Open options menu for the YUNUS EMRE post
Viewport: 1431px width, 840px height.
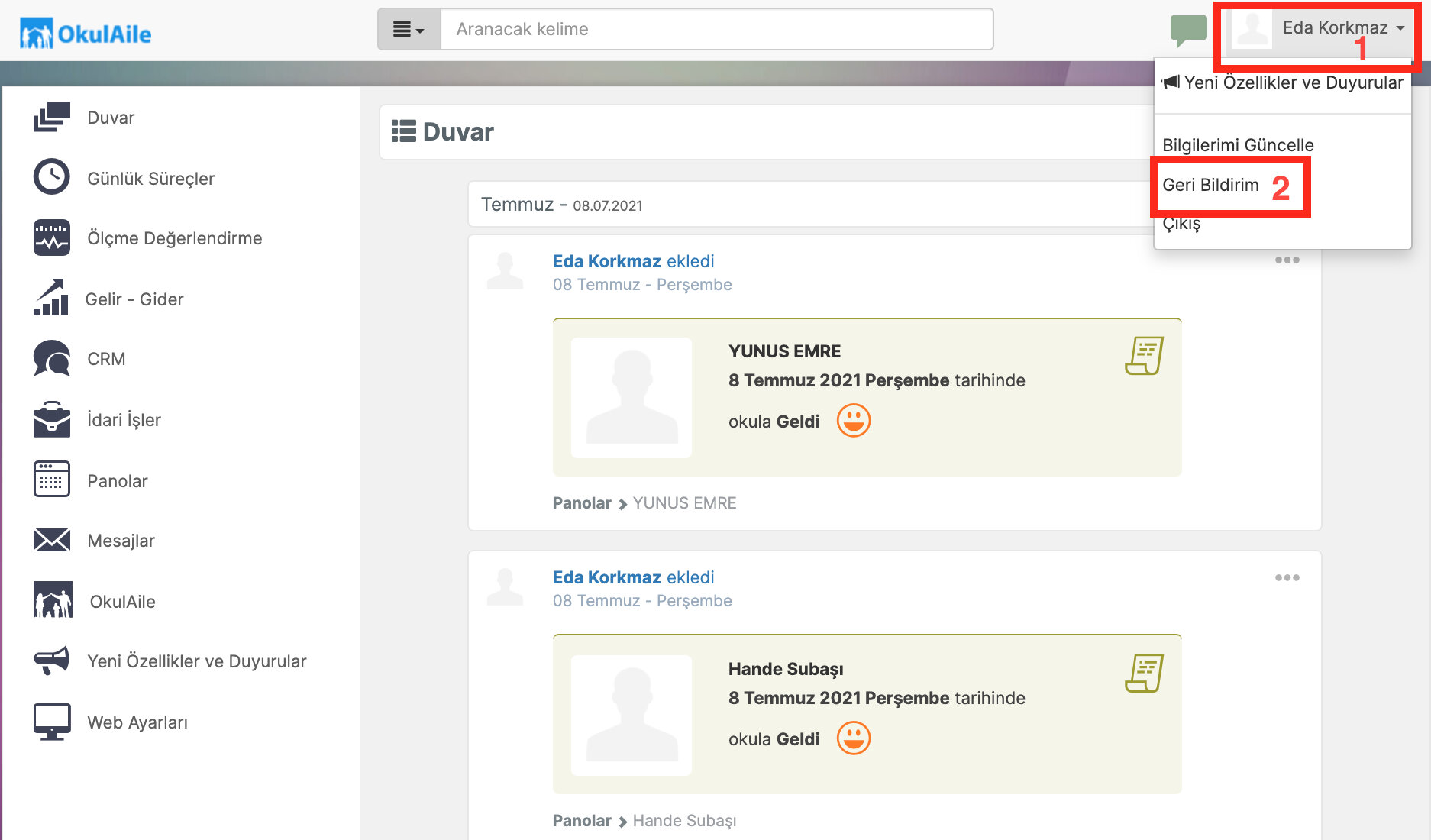pos(1287,260)
